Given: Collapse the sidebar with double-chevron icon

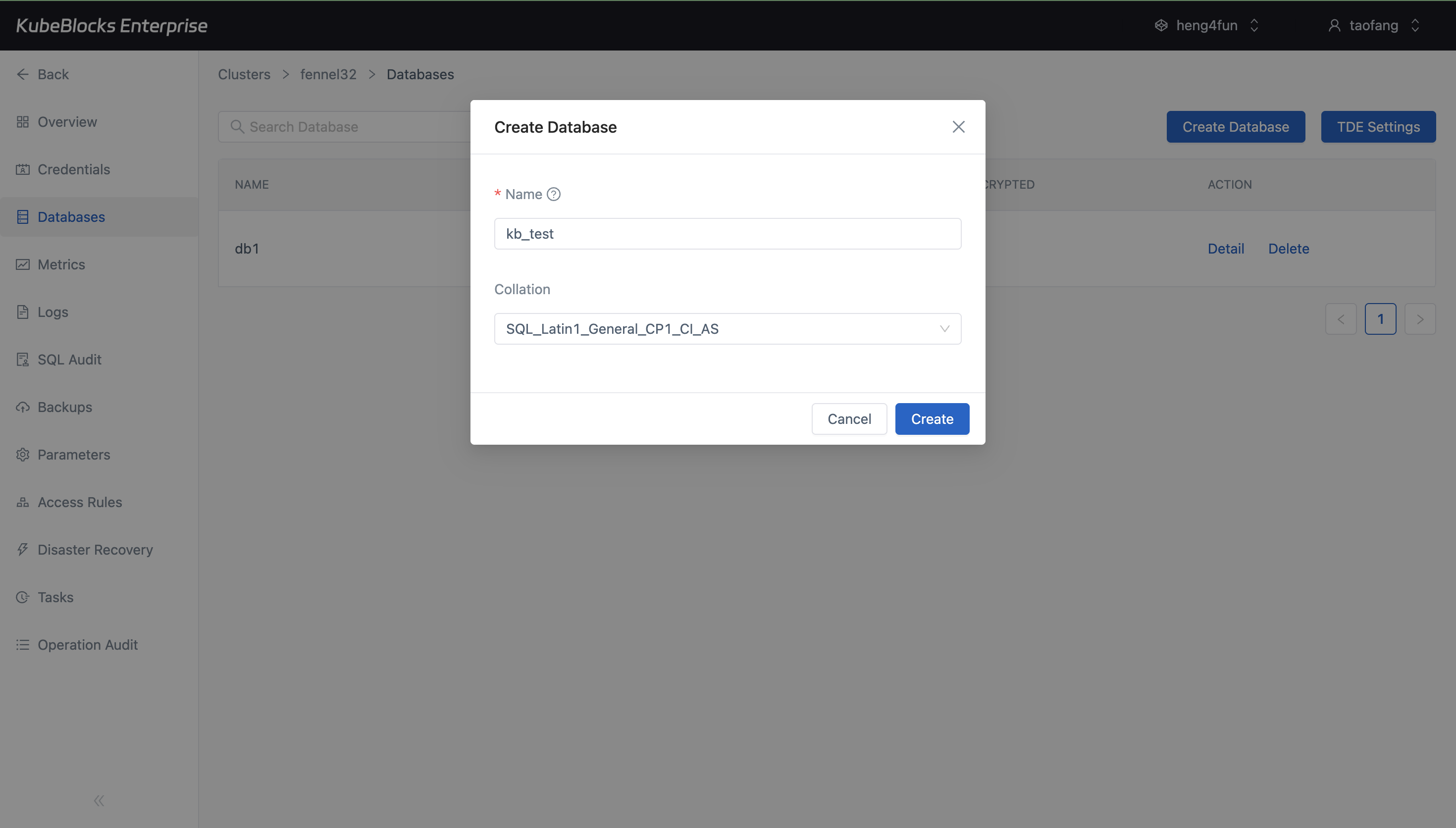Looking at the screenshot, I should coord(99,801).
